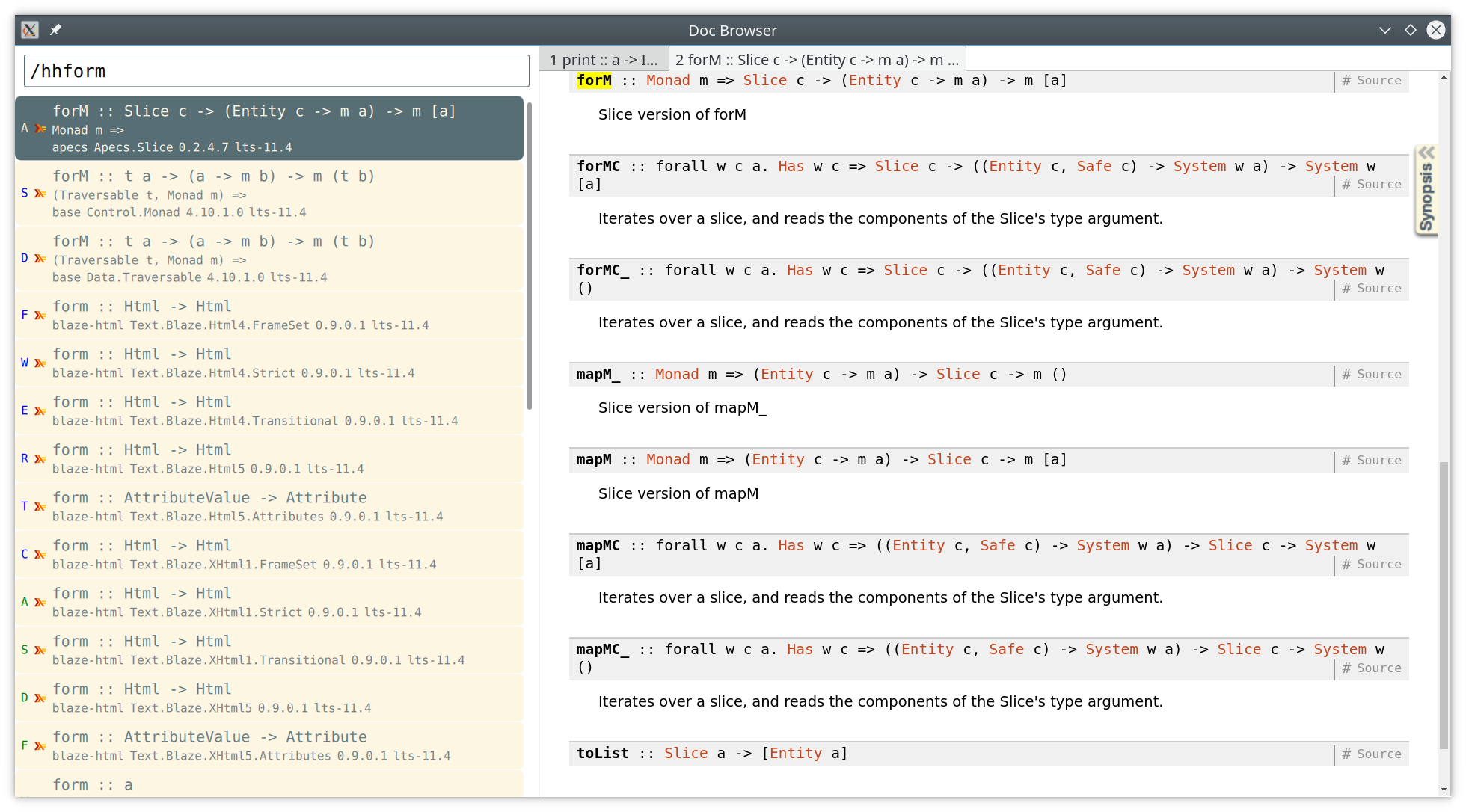Image resolution: width=1466 pixels, height=812 pixels.
Task: Switch to tab 1 print :: a -> I...
Action: (x=604, y=60)
